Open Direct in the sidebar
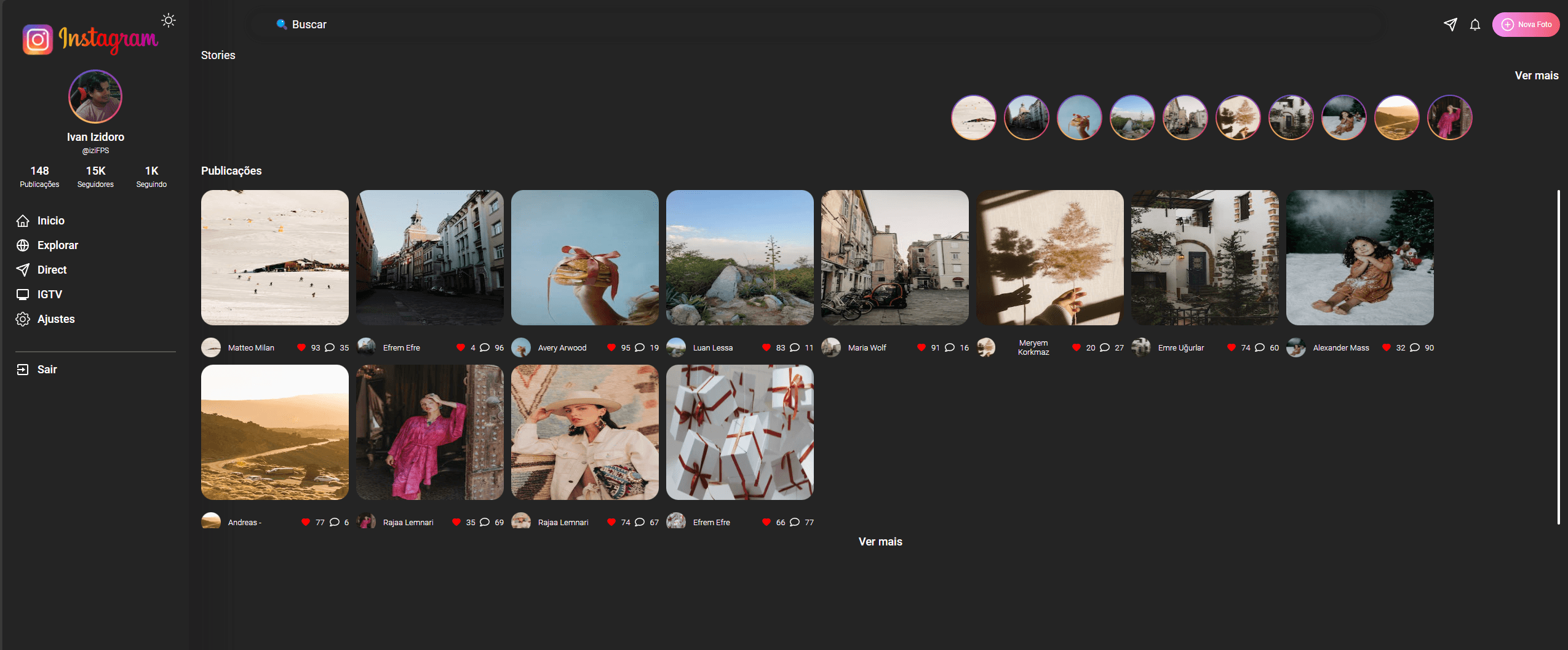 pos(52,270)
